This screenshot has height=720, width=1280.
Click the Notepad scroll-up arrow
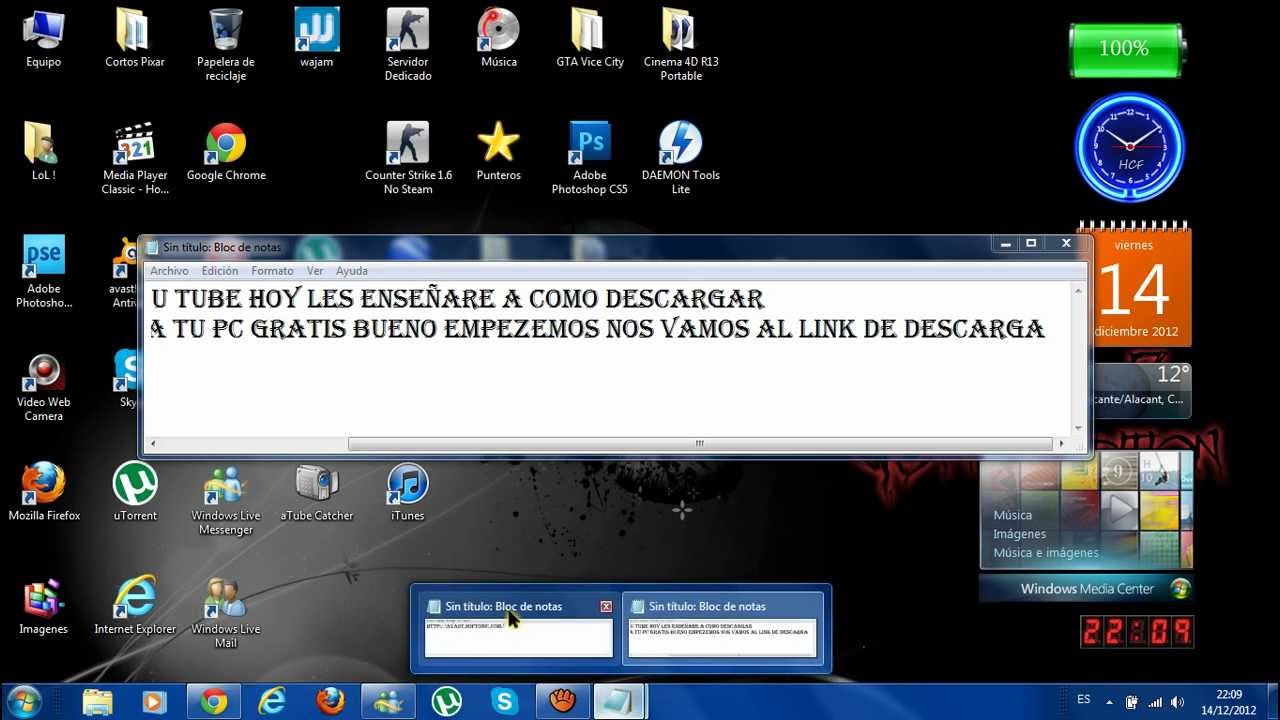[x=1079, y=290]
